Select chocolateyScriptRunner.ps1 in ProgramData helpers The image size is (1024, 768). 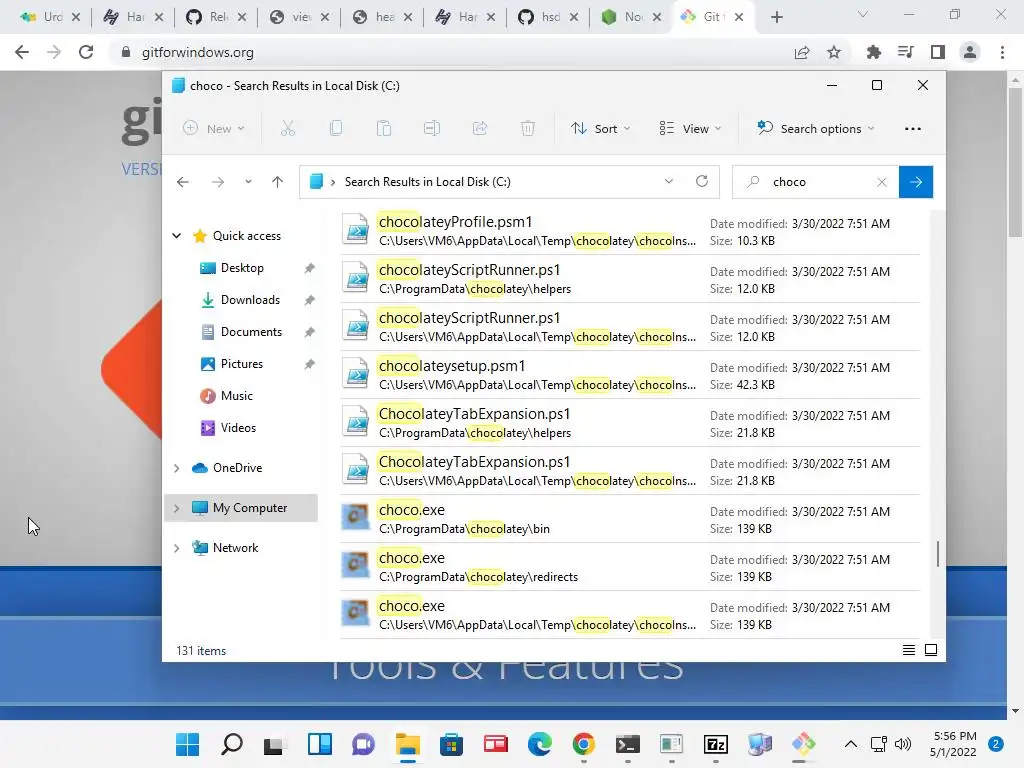[x=630, y=279]
